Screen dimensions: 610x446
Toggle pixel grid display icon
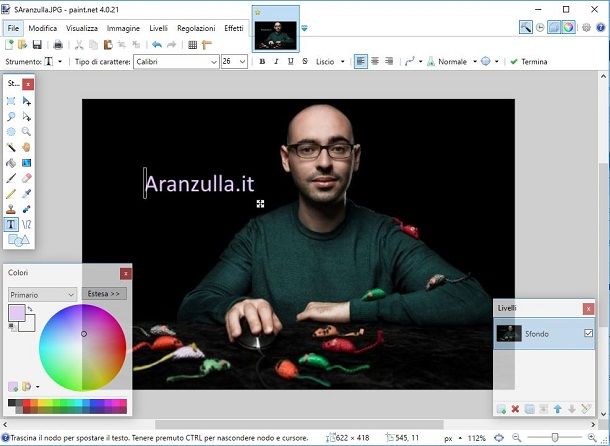(193, 45)
